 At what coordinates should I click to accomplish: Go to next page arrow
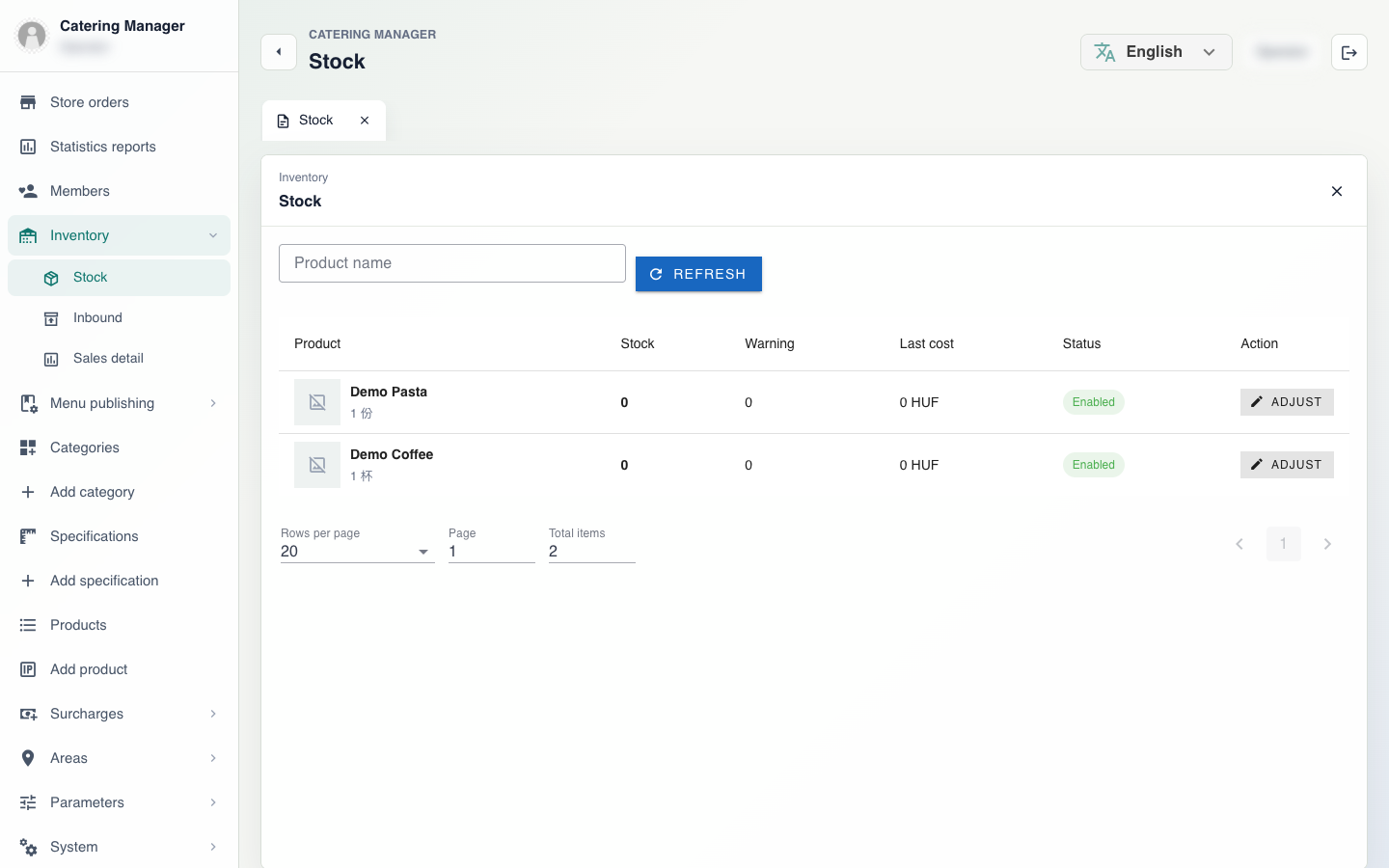[x=1327, y=544]
